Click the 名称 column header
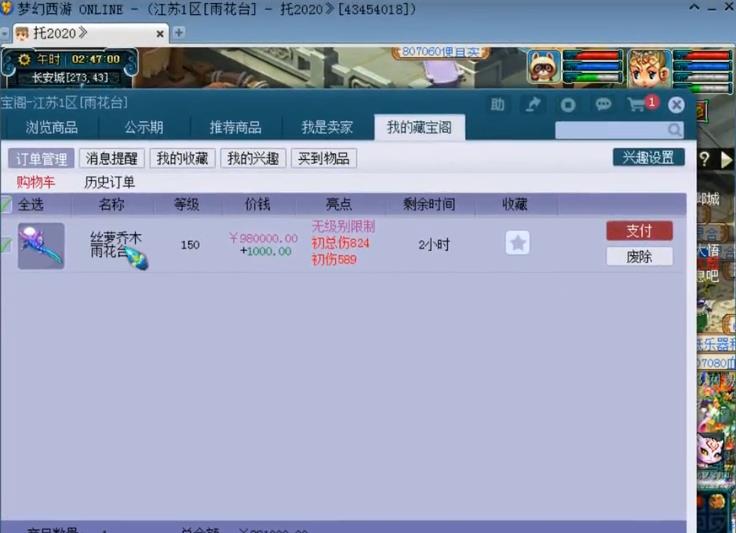 coord(112,204)
